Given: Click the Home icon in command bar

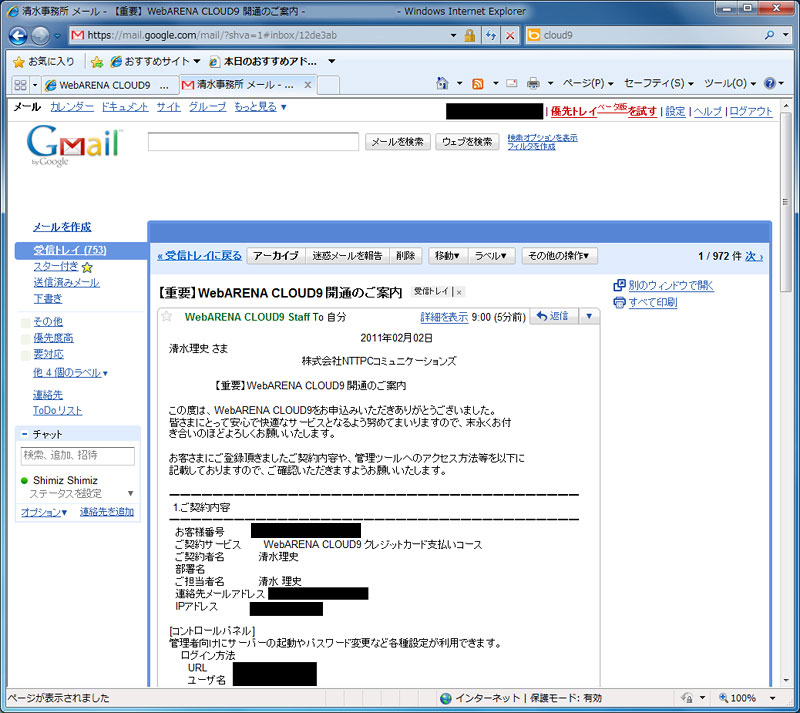Looking at the screenshot, I should (x=442, y=83).
